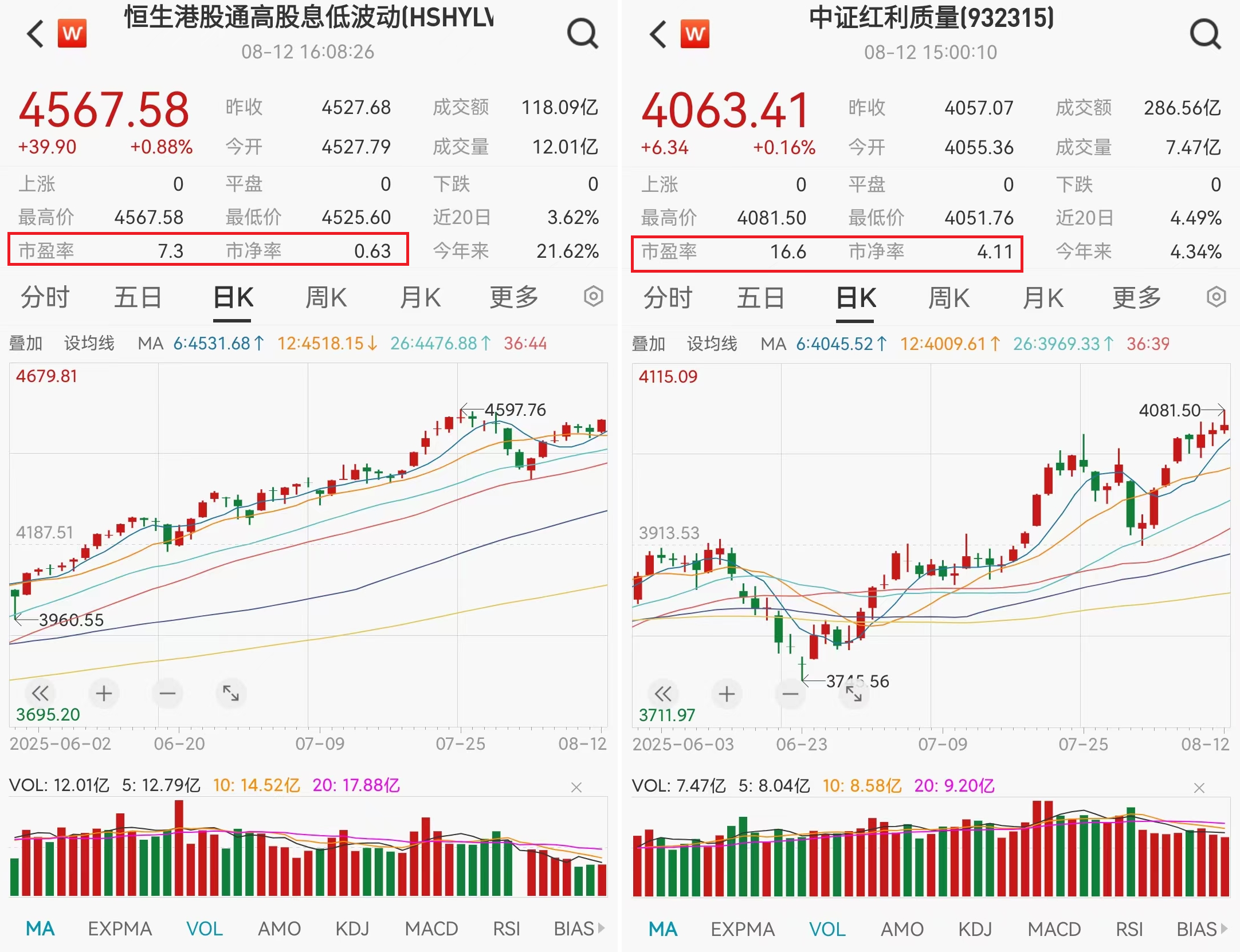Expand 932315 chart to full screen

(x=854, y=694)
